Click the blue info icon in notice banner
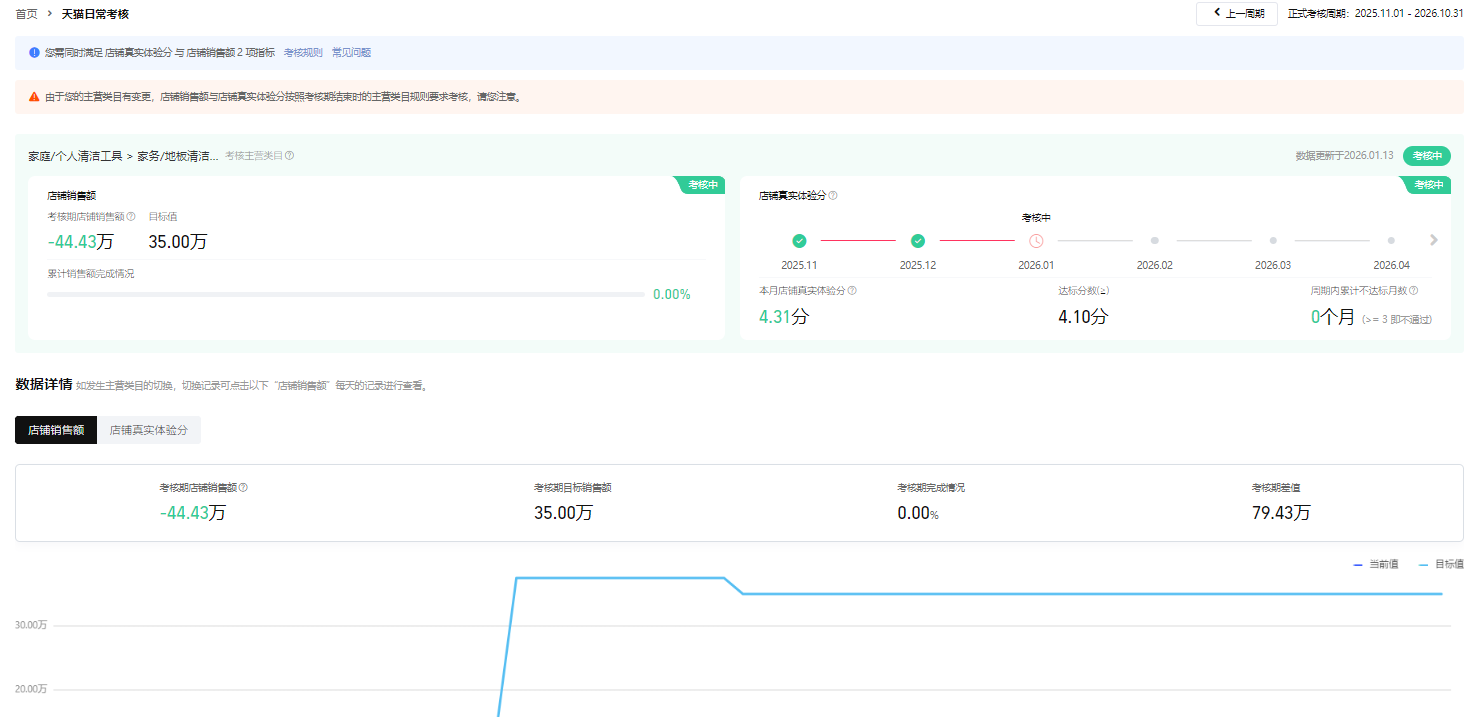This screenshot has width=1471, height=717. pyautogui.click(x=35, y=52)
